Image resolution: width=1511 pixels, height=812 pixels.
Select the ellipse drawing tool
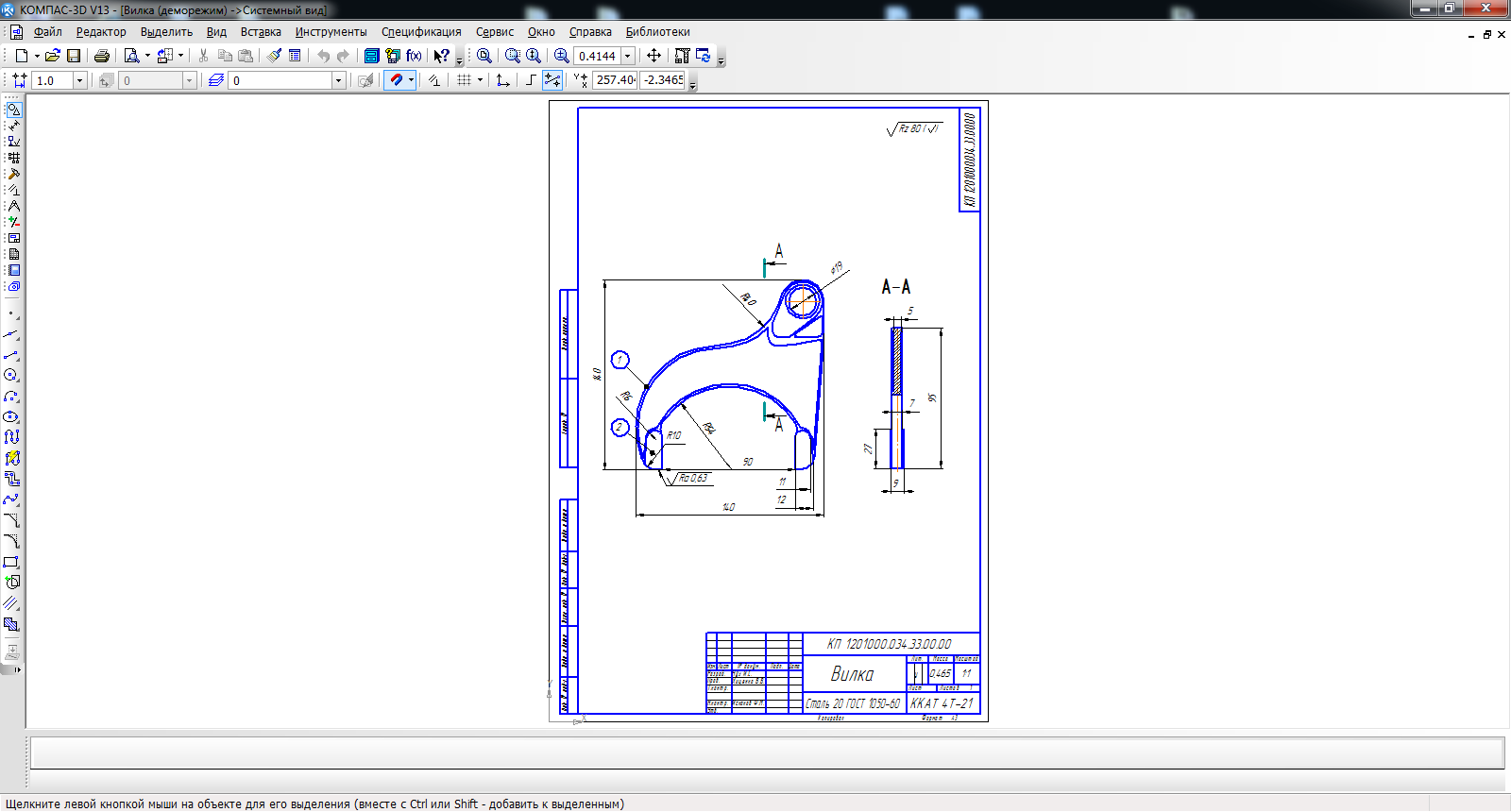[11, 416]
